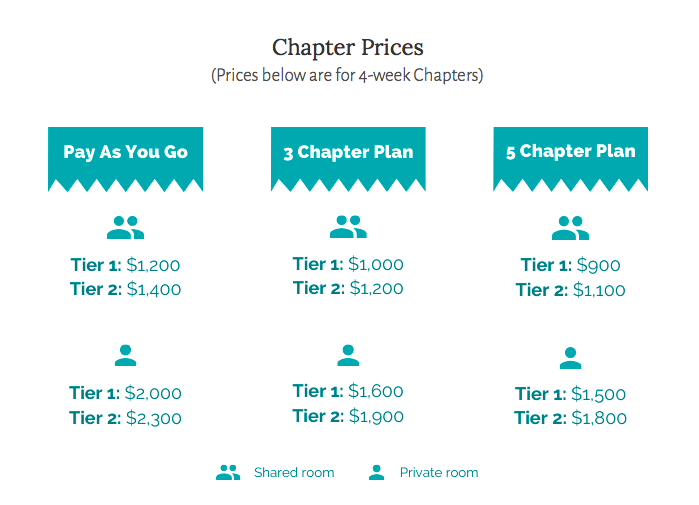Image resolution: width=699 pixels, height=505 pixels.
Task: Click the shared room icon under 5 Chapter Plan
Action: tap(571, 228)
